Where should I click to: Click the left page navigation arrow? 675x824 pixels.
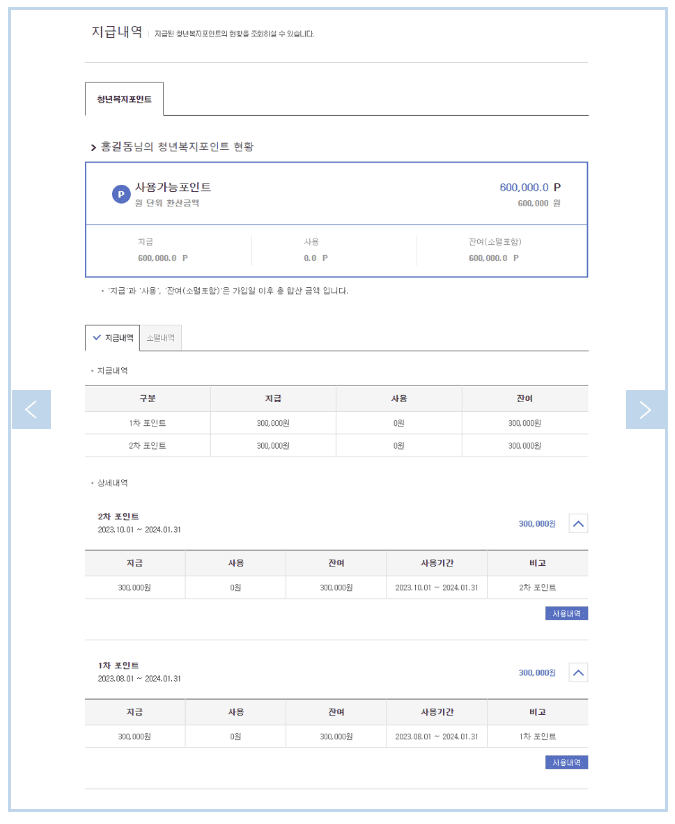pyautogui.click(x=33, y=409)
